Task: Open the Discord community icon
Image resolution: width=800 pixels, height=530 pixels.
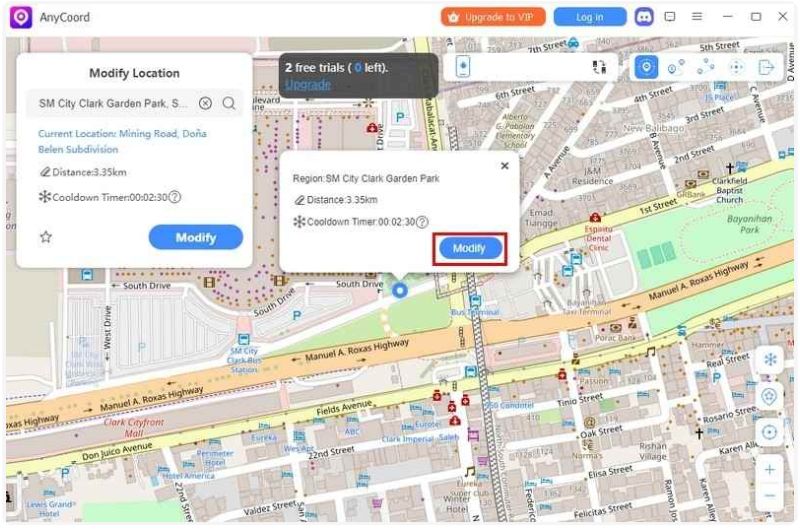Action: click(644, 17)
